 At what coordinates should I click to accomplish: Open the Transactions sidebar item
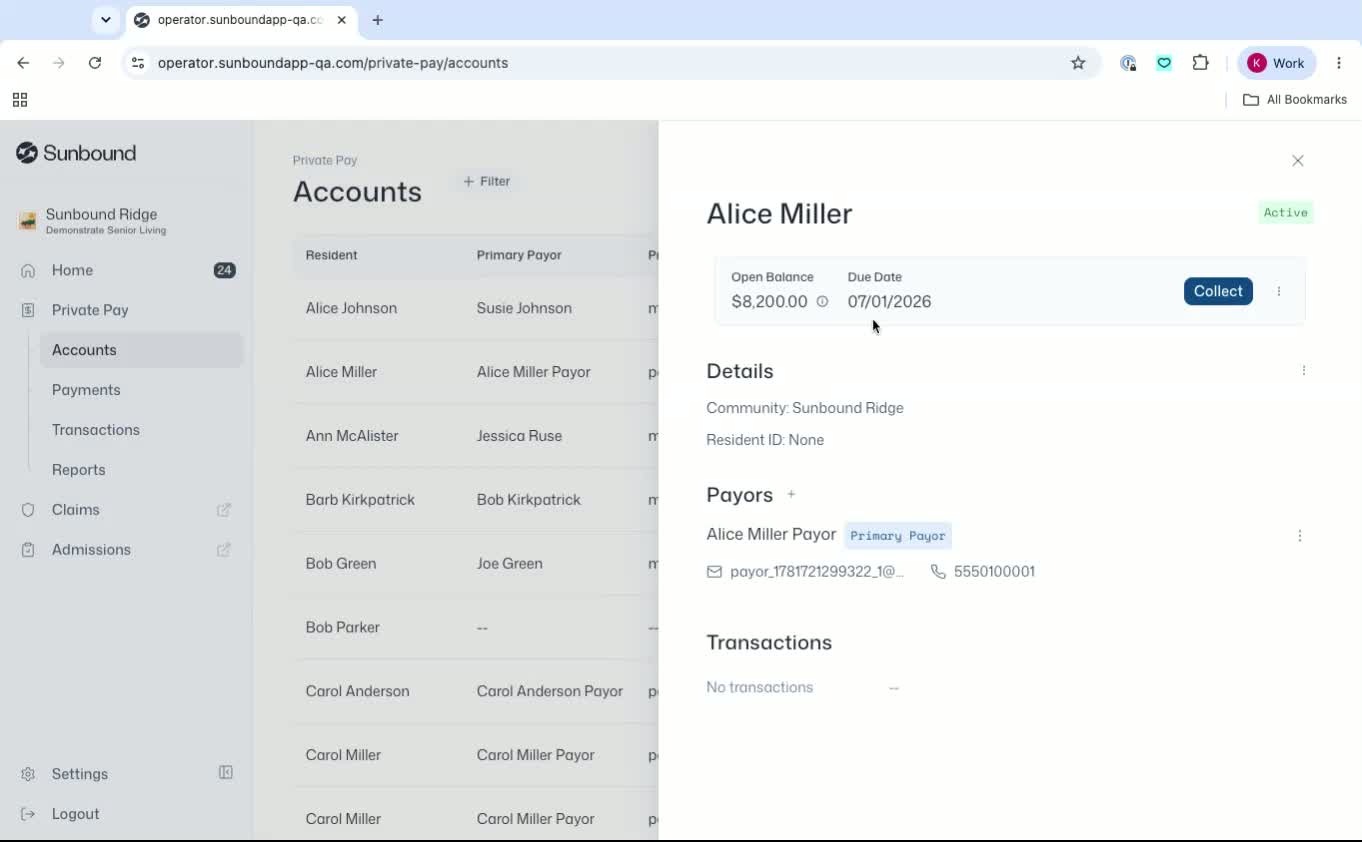96,430
